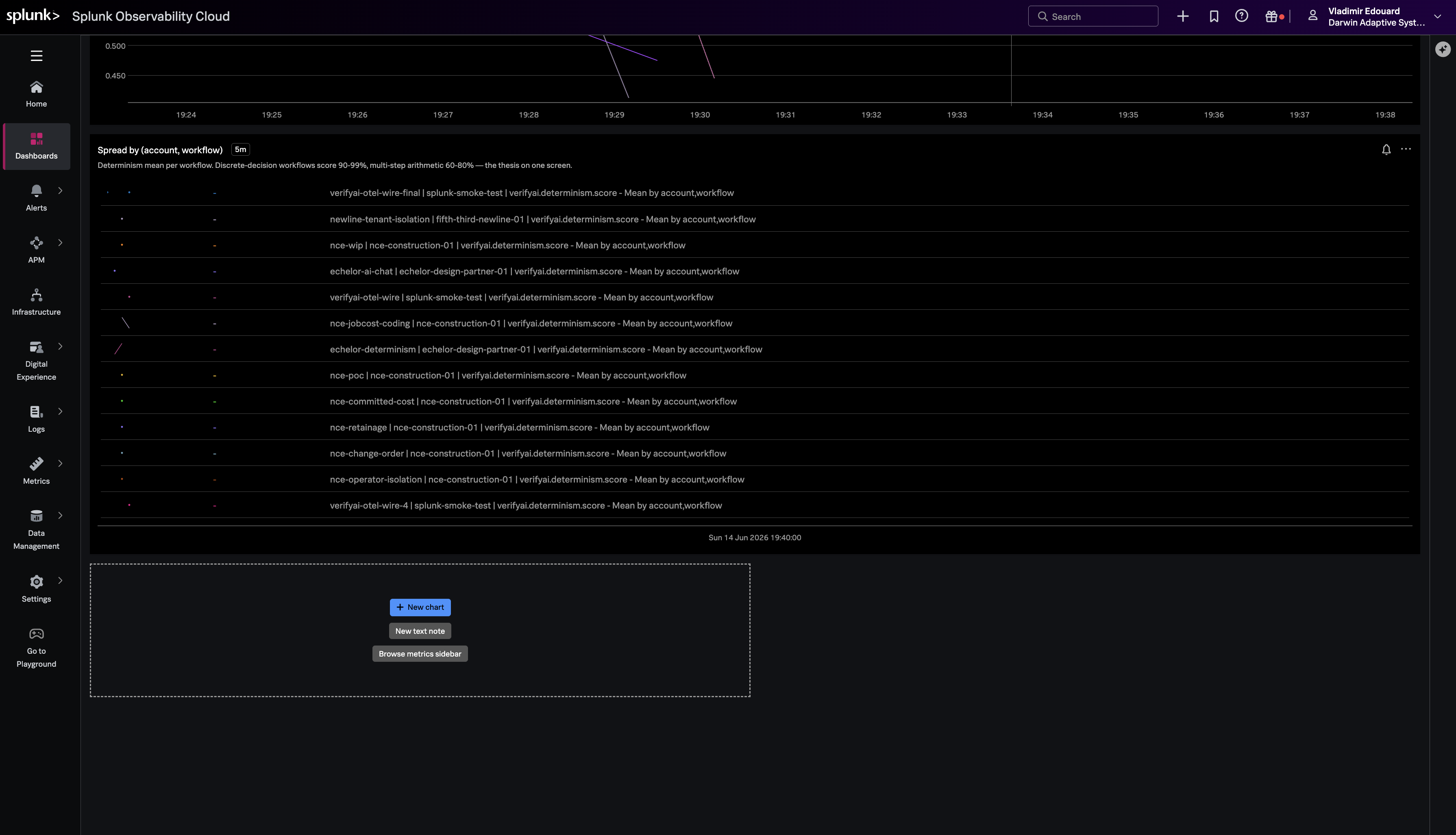Click the Sun 14 Jun 2026 19:40:00 timestamp
The image size is (1456, 835).
tap(755, 537)
